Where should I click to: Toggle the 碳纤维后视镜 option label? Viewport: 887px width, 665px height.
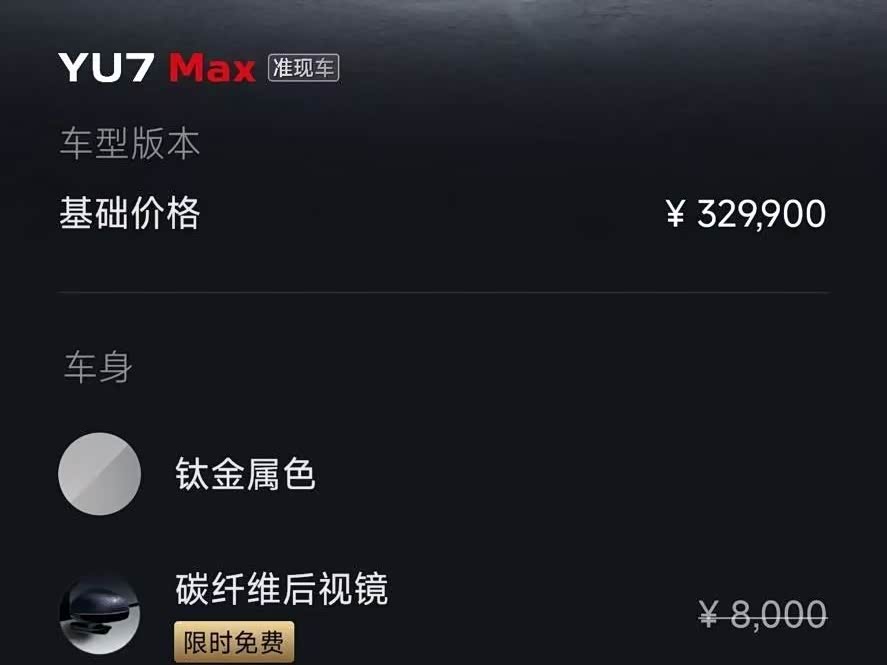282,589
